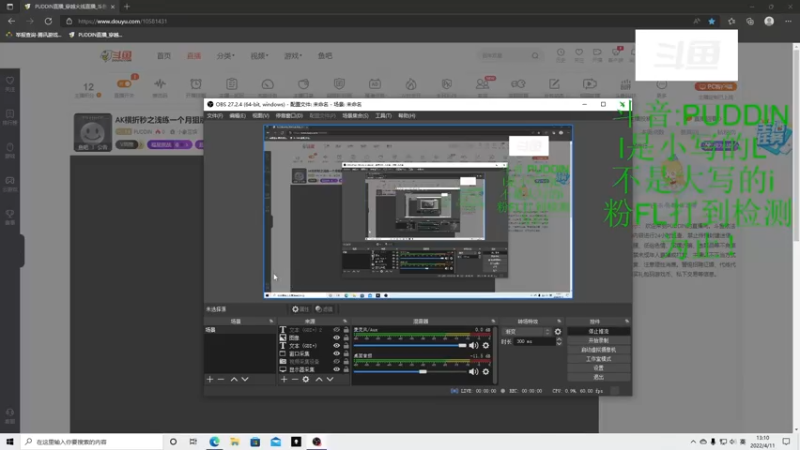Screen dimensions: 800x450
Task: Mute the 桌面音频 speaker icon
Action: (473, 371)
